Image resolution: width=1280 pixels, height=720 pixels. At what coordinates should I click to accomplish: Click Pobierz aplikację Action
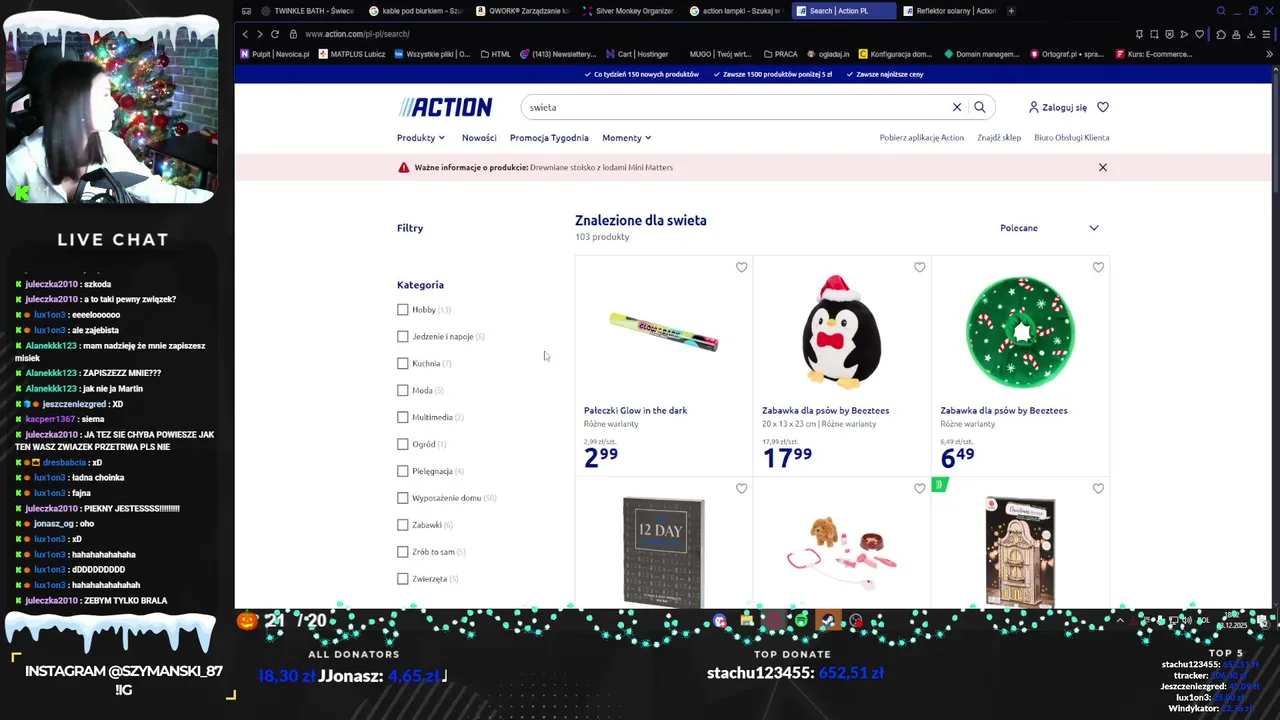click(x=922, y=138)
